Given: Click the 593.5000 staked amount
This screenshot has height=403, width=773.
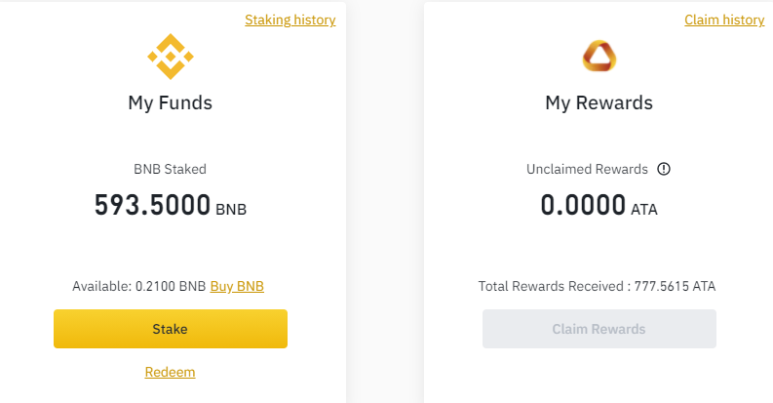Looking at the screenshot, I should (152, 205).
